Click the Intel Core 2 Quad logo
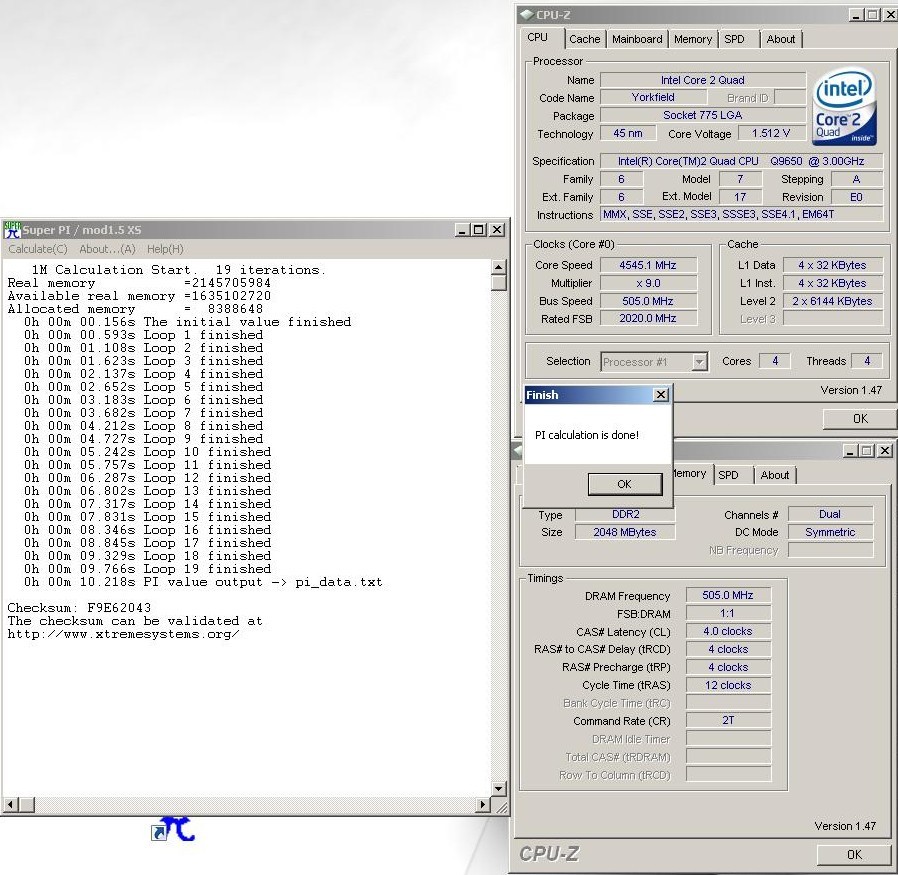Screen dimensions: 898x875 tap(844, 107)
